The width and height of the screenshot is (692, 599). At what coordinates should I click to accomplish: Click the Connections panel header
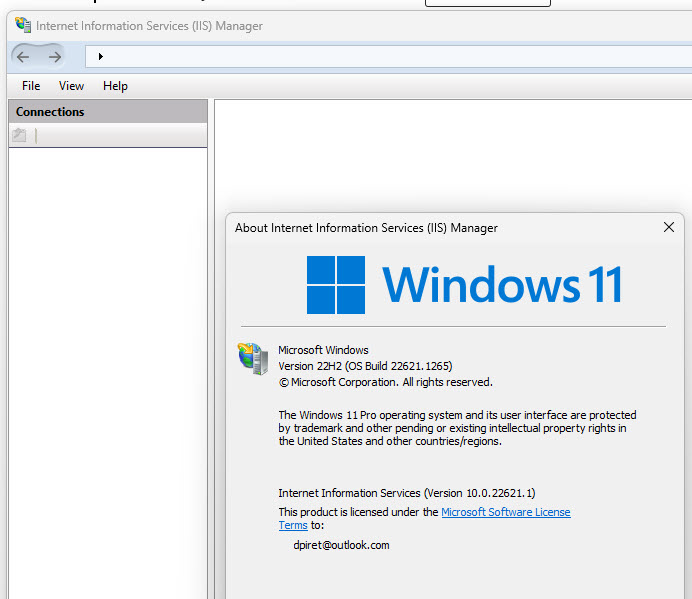pos(108,112)
